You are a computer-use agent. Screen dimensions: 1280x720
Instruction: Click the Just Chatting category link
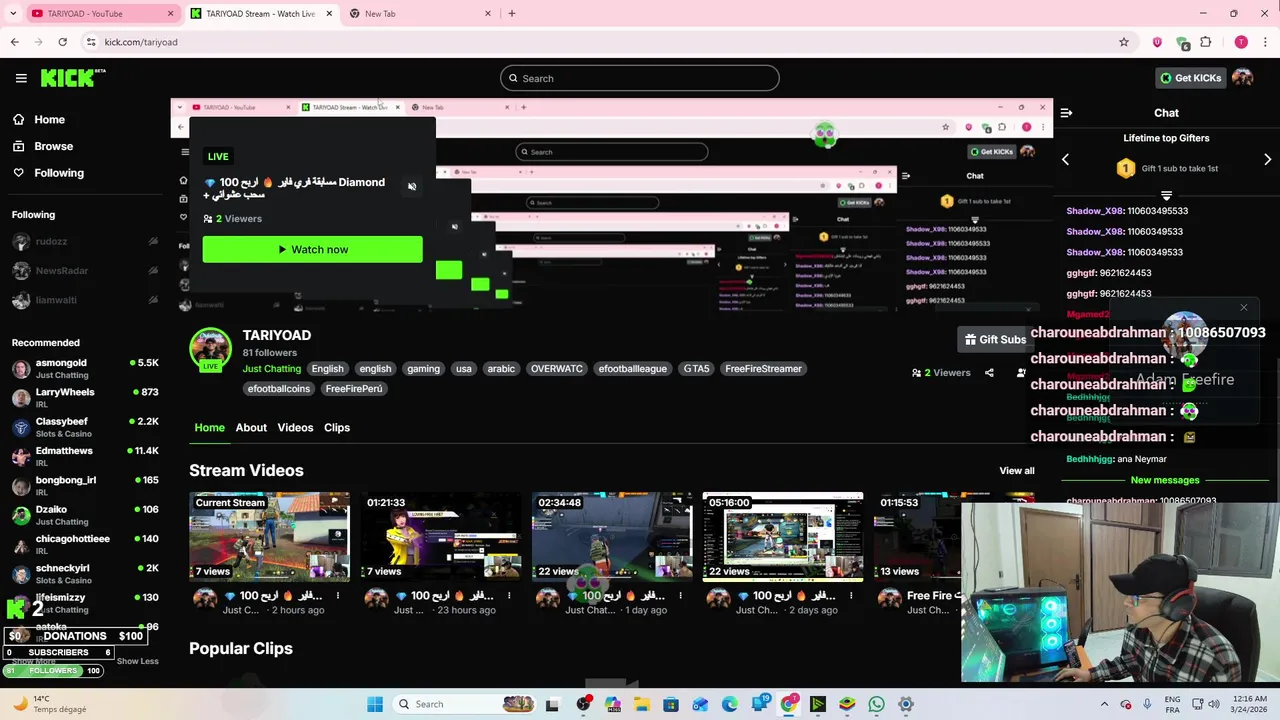click(x=271, y=369)
